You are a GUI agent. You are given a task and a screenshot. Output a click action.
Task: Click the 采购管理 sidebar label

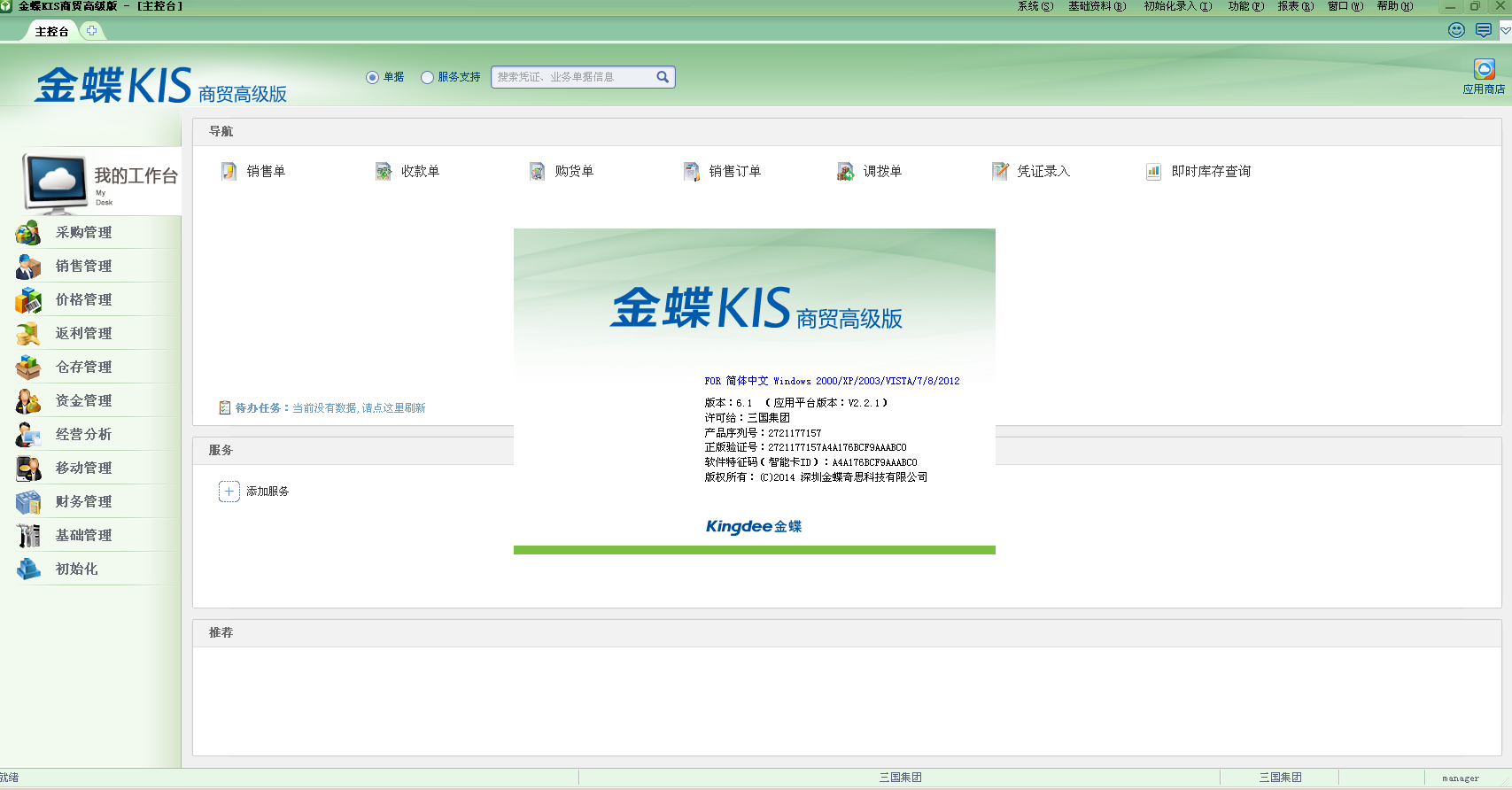point(84,232)
